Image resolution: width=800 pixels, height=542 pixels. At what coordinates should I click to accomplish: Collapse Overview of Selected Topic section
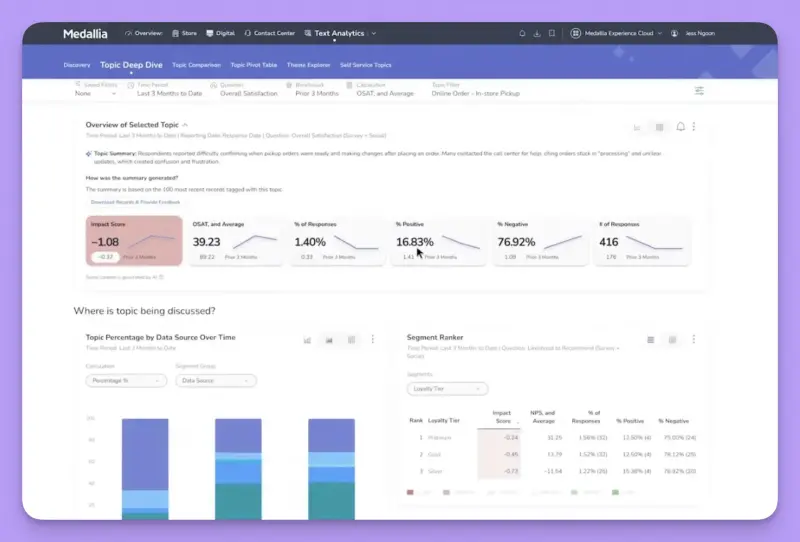tap(185, 125)
